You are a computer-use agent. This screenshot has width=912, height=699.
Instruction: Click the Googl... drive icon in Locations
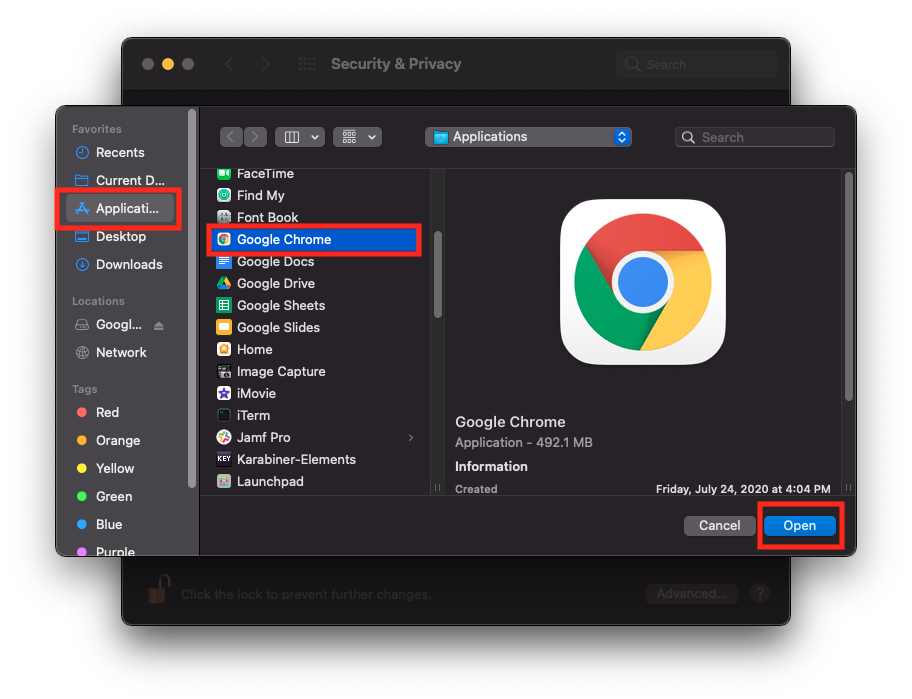[x=82, y=324]
